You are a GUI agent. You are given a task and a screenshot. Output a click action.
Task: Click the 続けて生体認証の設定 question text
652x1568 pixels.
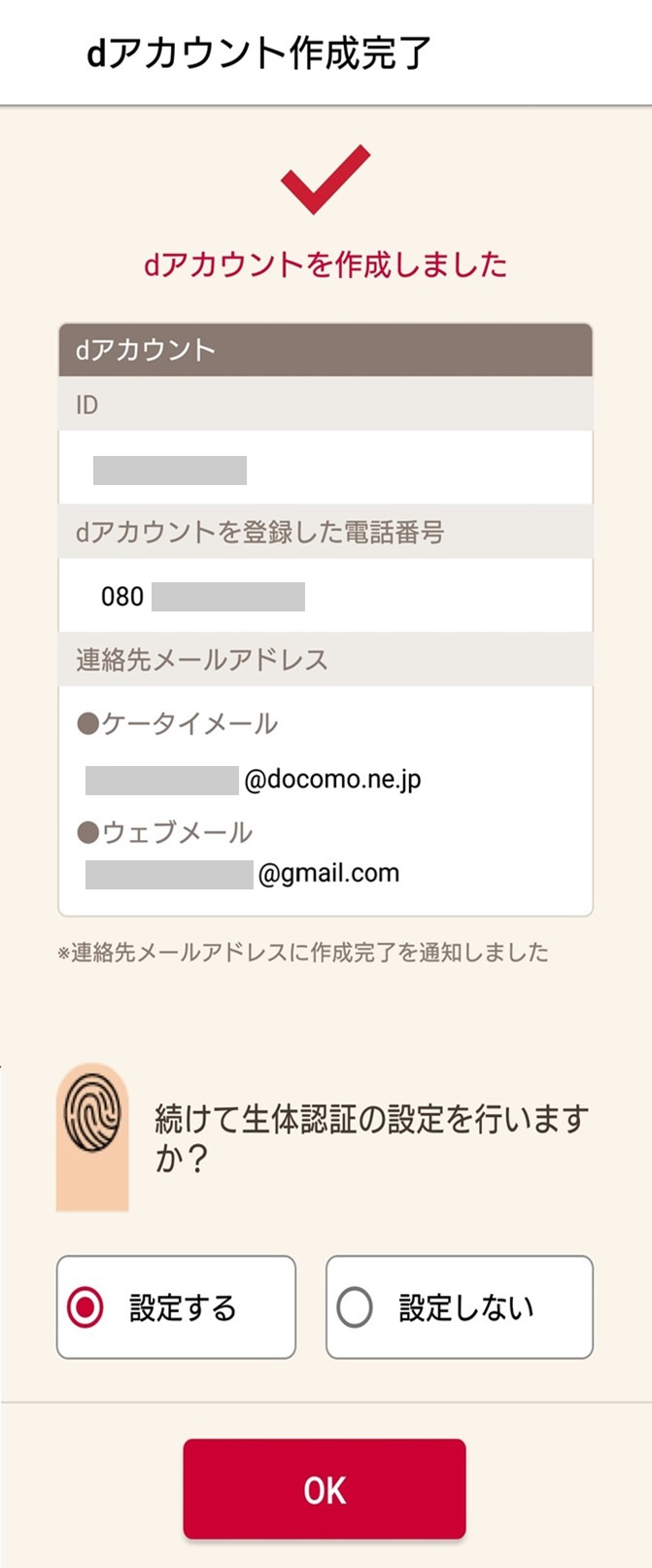click(372, 1138)
